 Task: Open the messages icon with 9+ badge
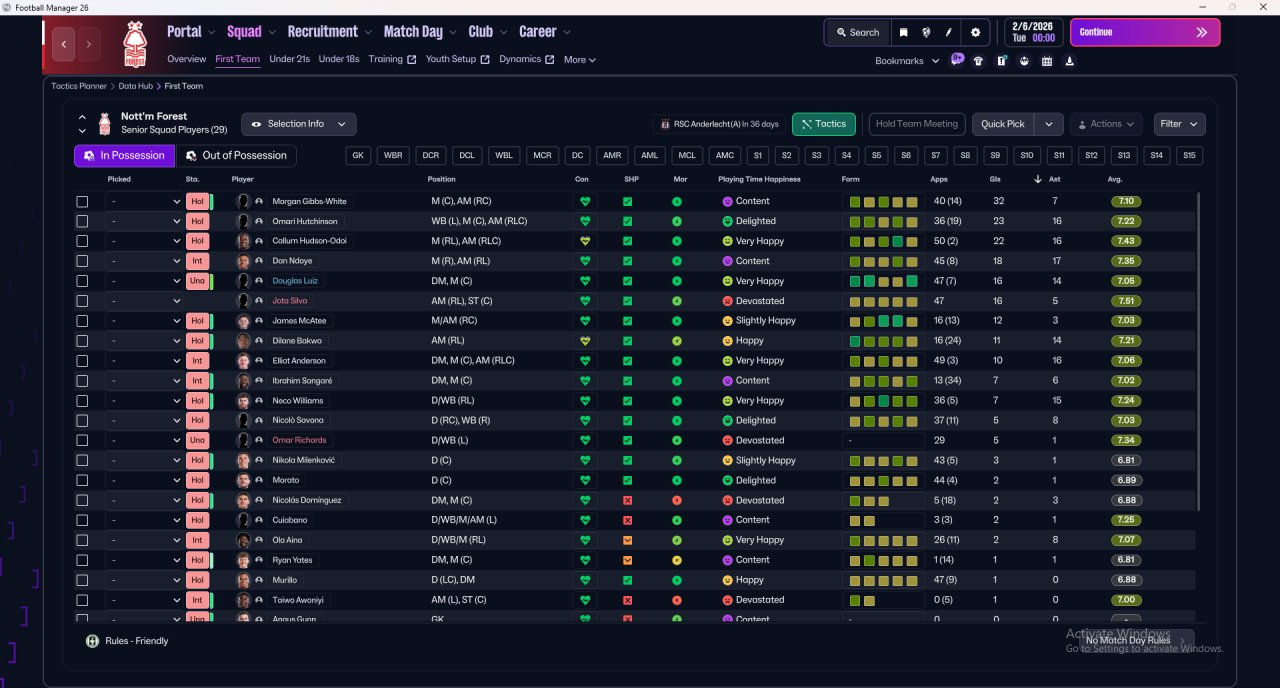pyautogui.click(x=957, y=60)
